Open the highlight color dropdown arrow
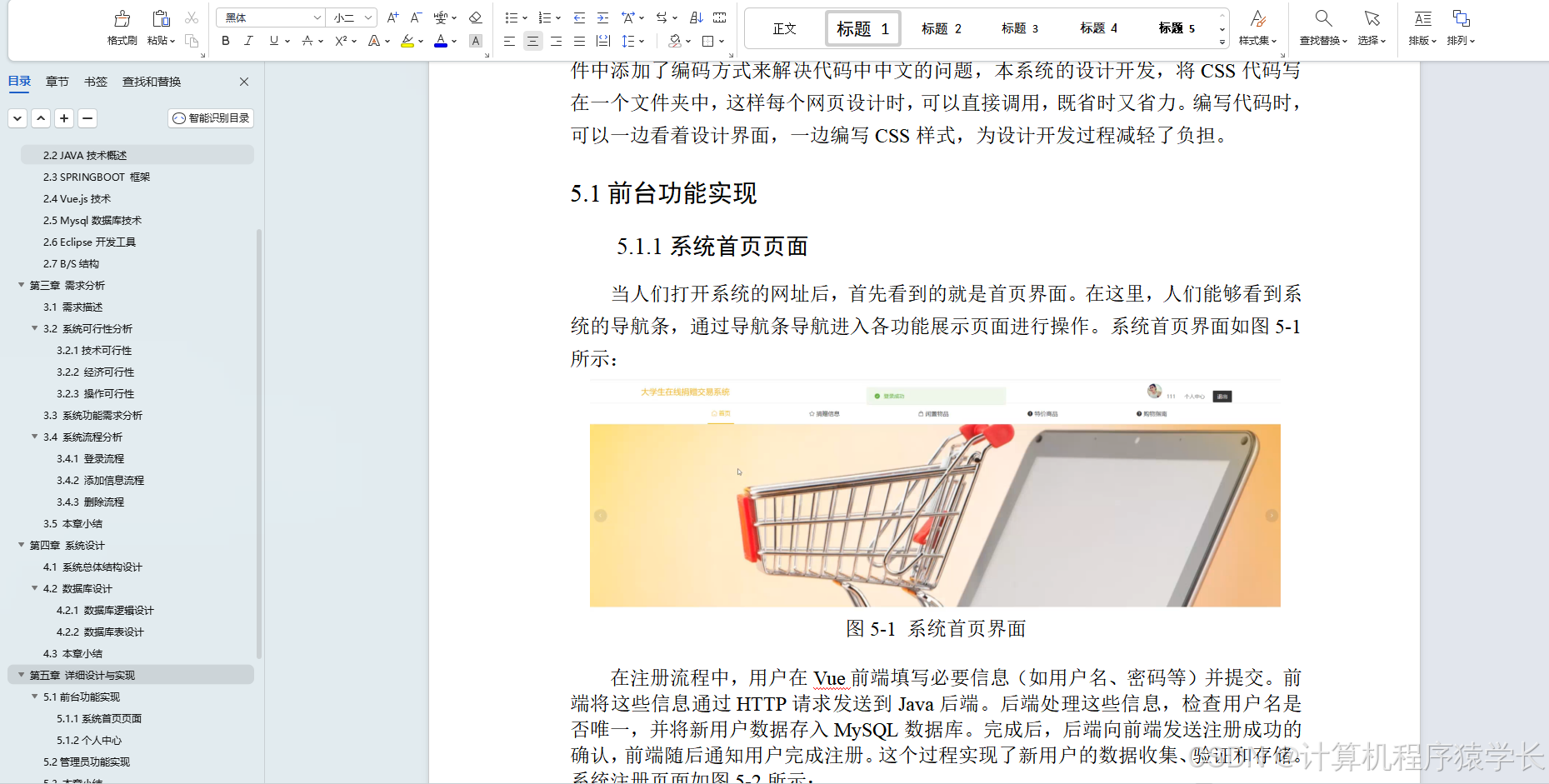 [421, 41]
